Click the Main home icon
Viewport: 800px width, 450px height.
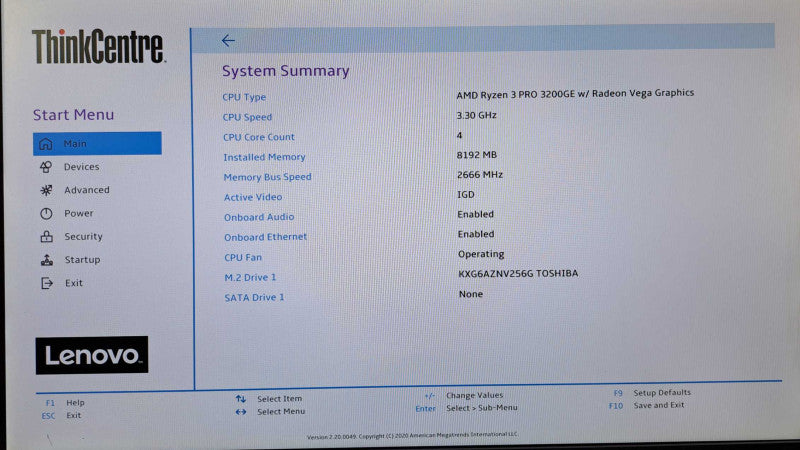(x=46, y=144)
